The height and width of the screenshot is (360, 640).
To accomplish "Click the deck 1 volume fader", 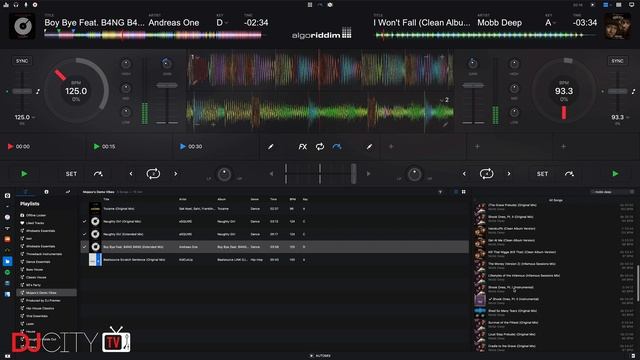I will point(167,85).
